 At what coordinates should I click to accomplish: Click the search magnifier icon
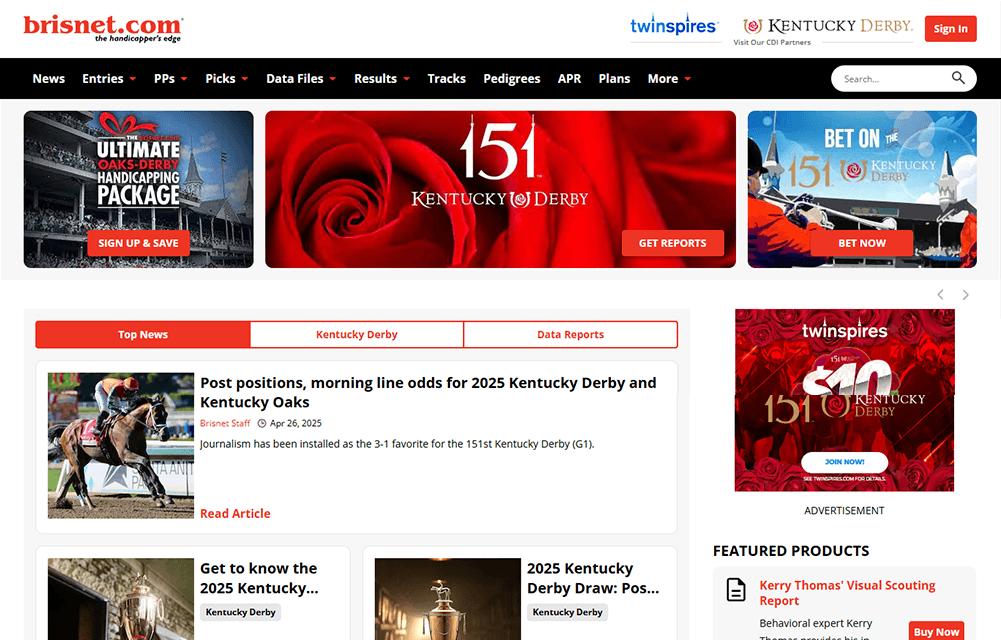pos(958,78)
